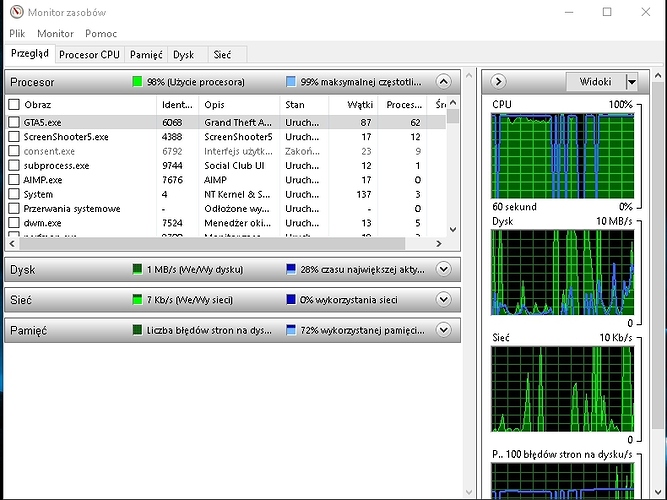Click the main pane scroll-down arrow
This screenshot has height=500, width=667.
pyautogui.click(x=469, y=492)
